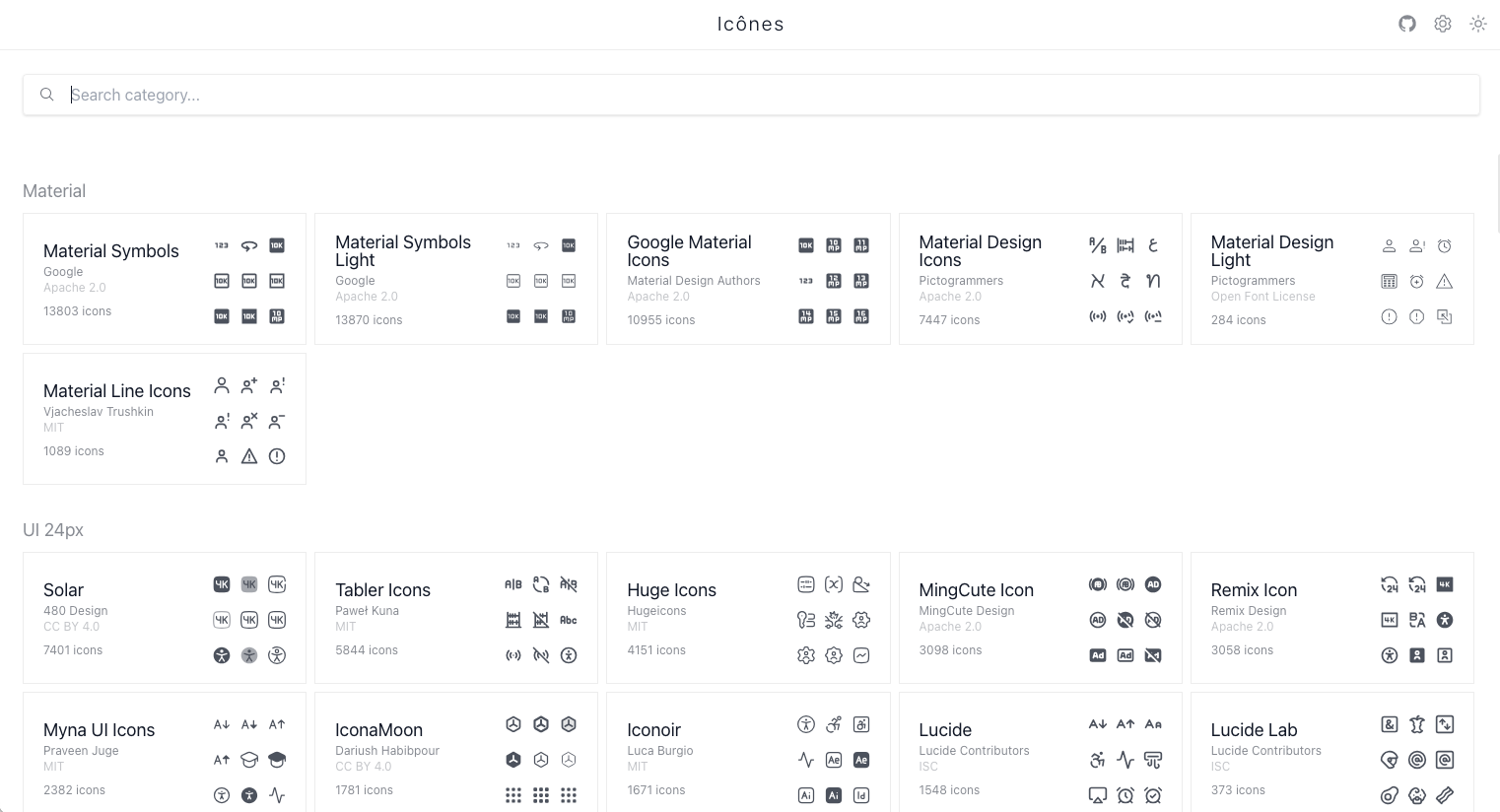
Task: Click the "Luca Burgio" author text
Action: tap(660, 751)
